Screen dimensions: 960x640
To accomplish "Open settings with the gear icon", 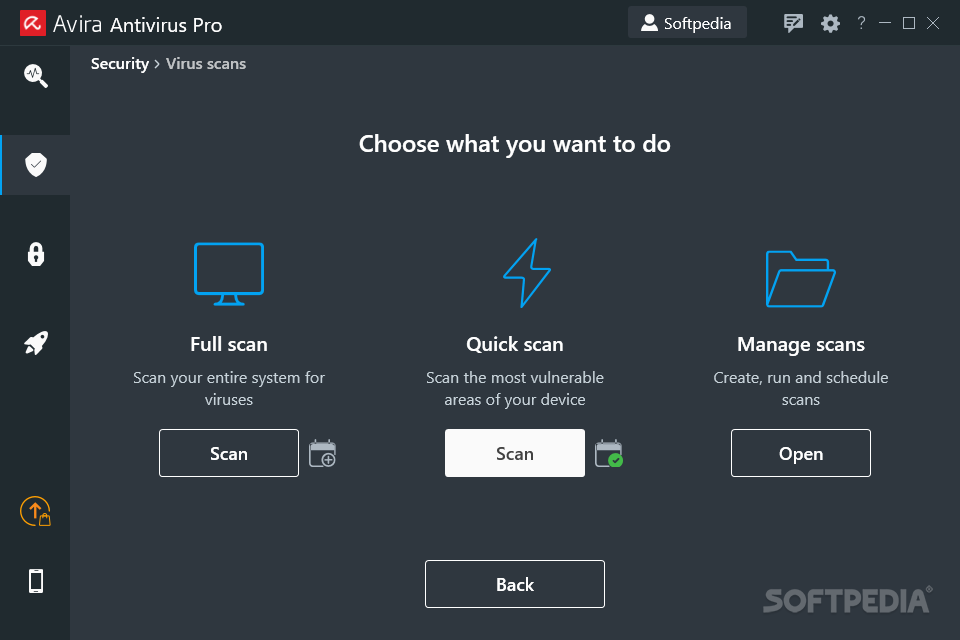I will click(830, 23).
